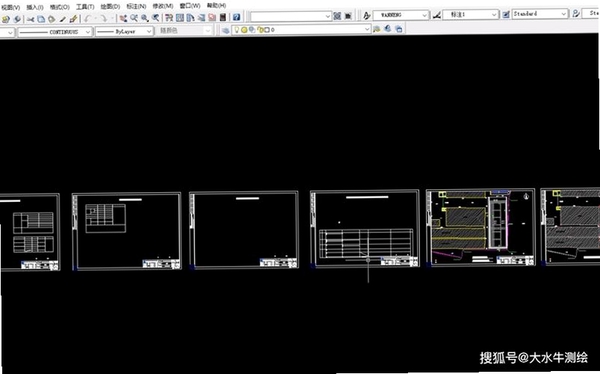The image size is (600, 374).
Task: Open the 标注(N) menu
Action: pos(136,7)
